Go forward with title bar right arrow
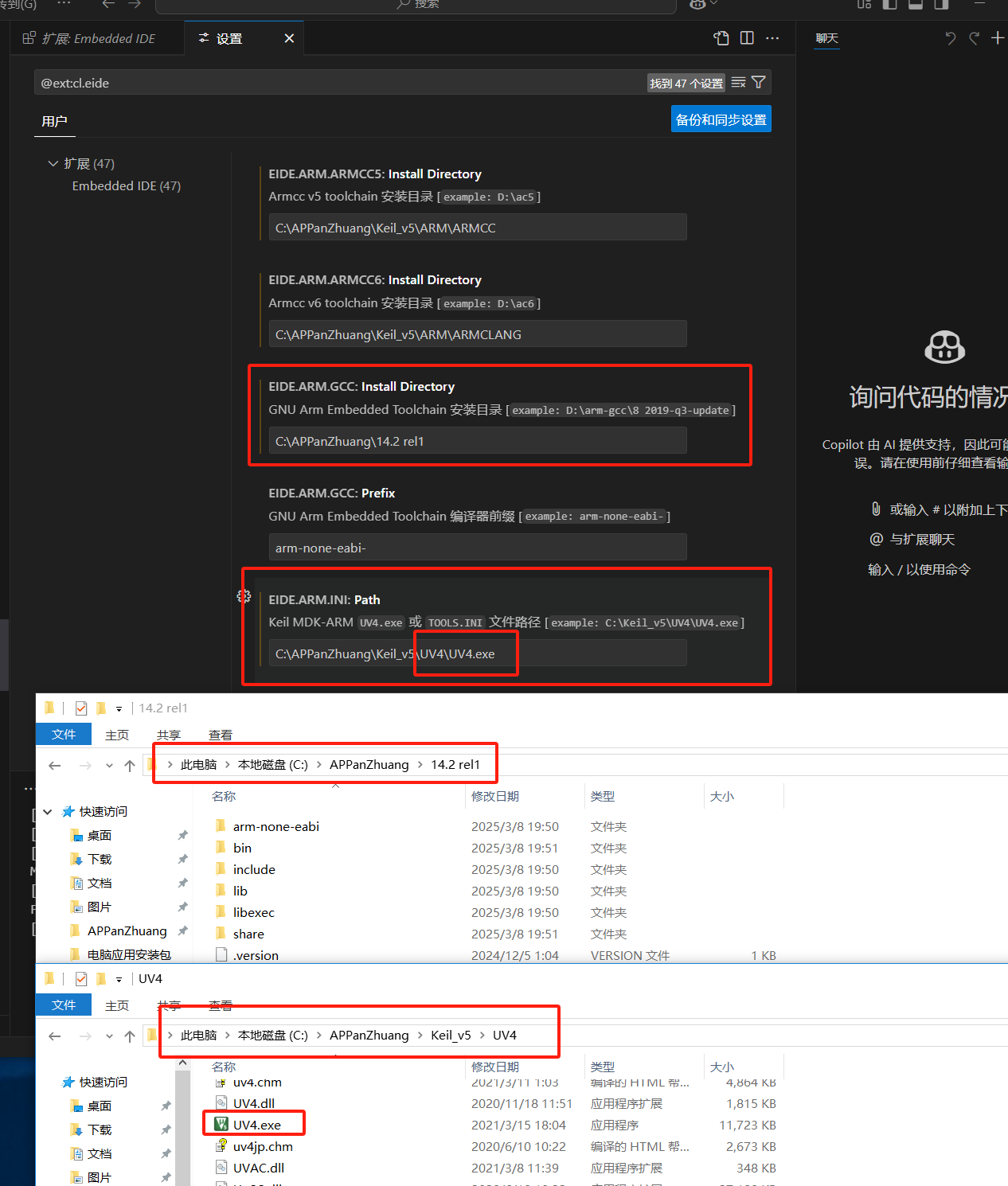The image size is (1008, 1186). [135, 4]
